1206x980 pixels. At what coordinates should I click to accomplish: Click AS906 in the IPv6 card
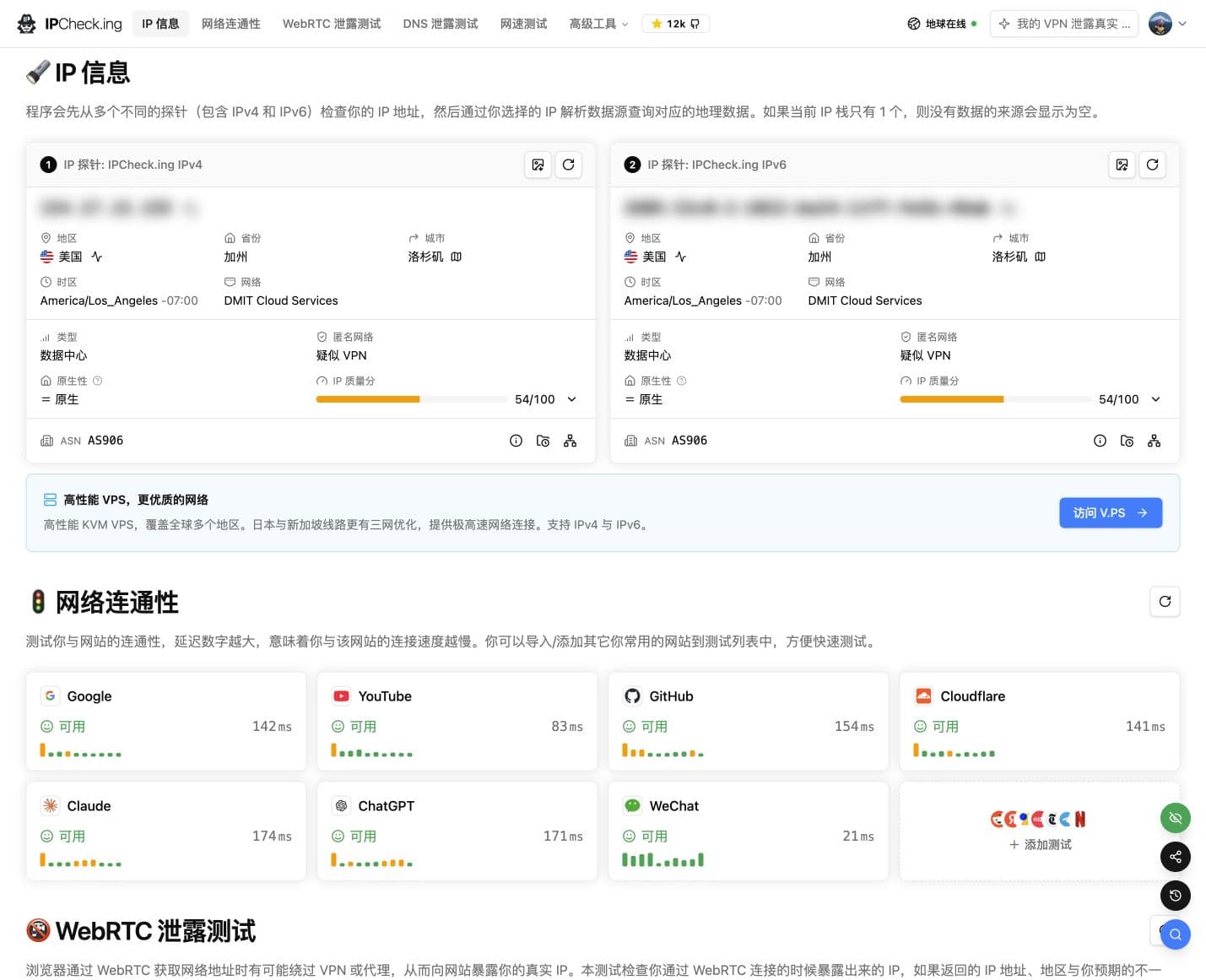pos(690,441)
